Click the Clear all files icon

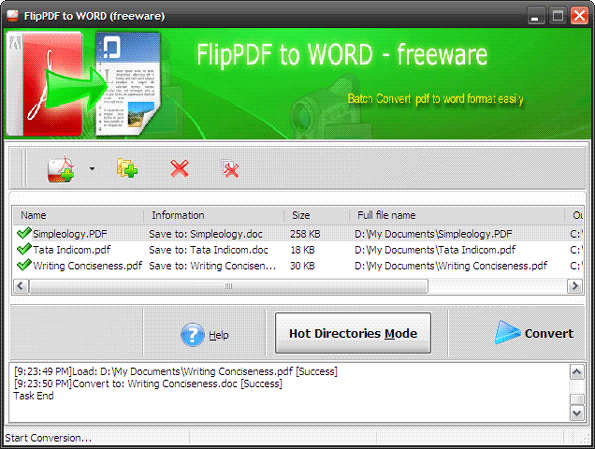pos(230,169)
